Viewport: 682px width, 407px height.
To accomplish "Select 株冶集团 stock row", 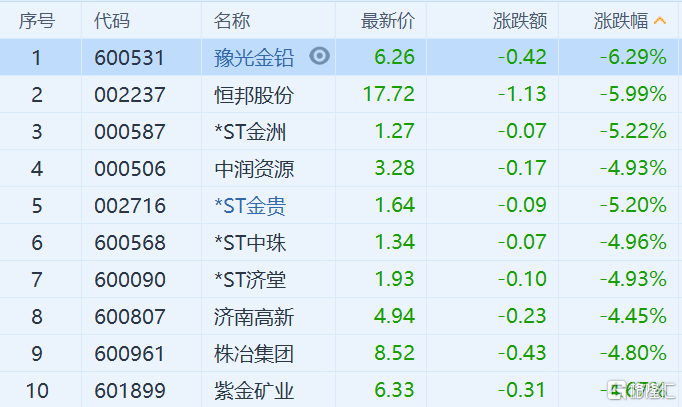I will point(341,353).
